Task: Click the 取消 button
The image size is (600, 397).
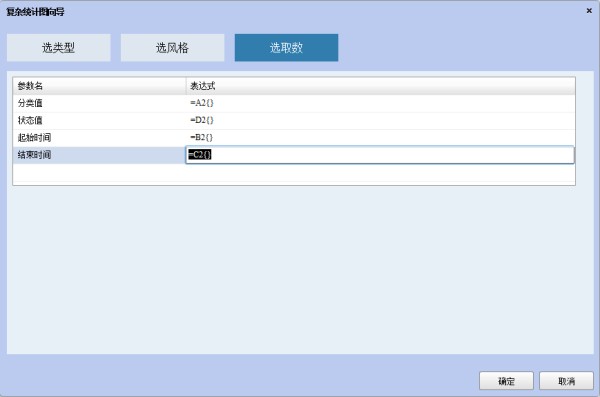Action: click(566, 381)
